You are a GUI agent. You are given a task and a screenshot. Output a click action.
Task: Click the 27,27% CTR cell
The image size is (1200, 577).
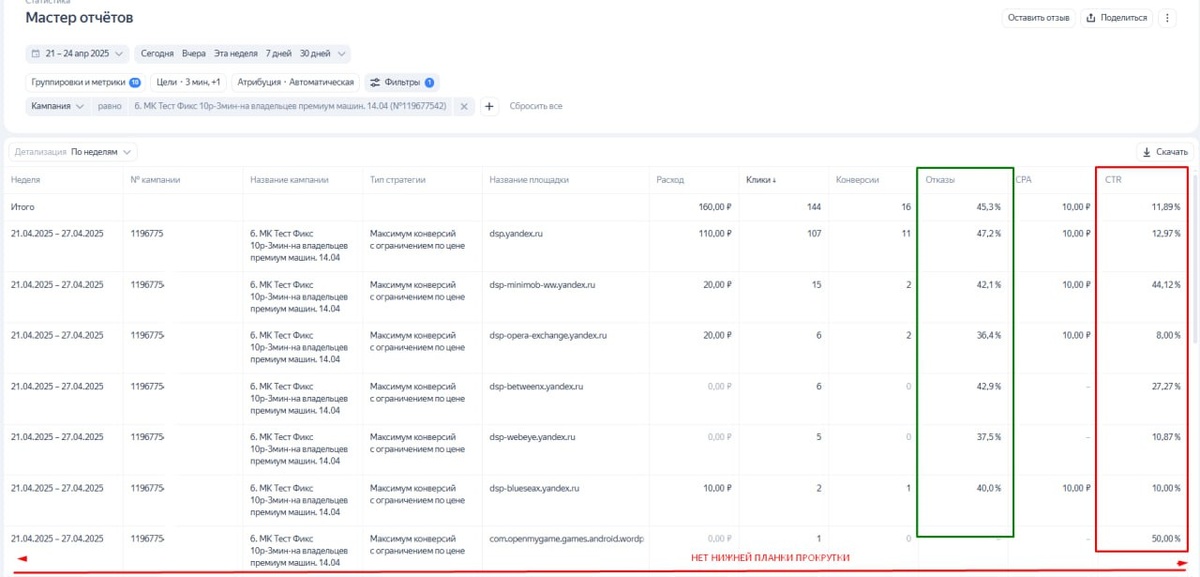click(1166, 386)
